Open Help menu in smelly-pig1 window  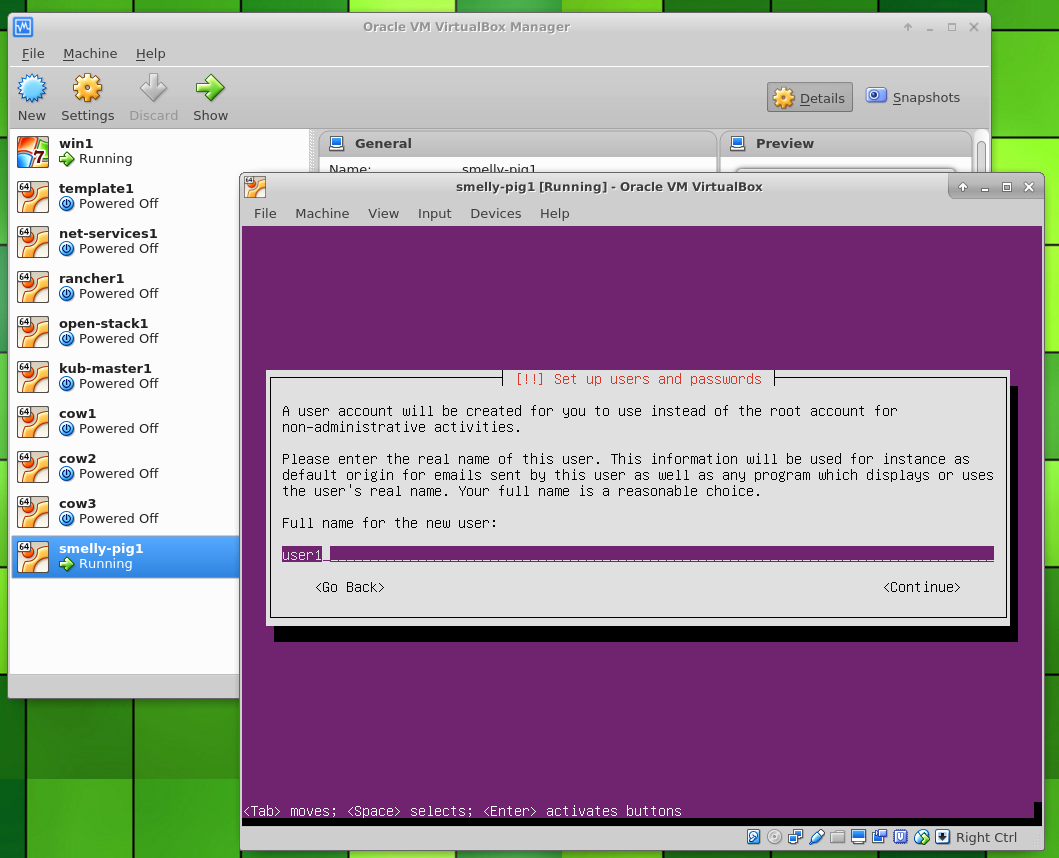(x=554, y=213)
